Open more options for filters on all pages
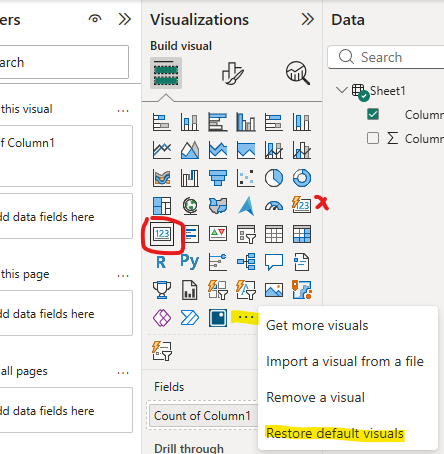The width and height of the screenshot is (444, 454). point(123,373)
